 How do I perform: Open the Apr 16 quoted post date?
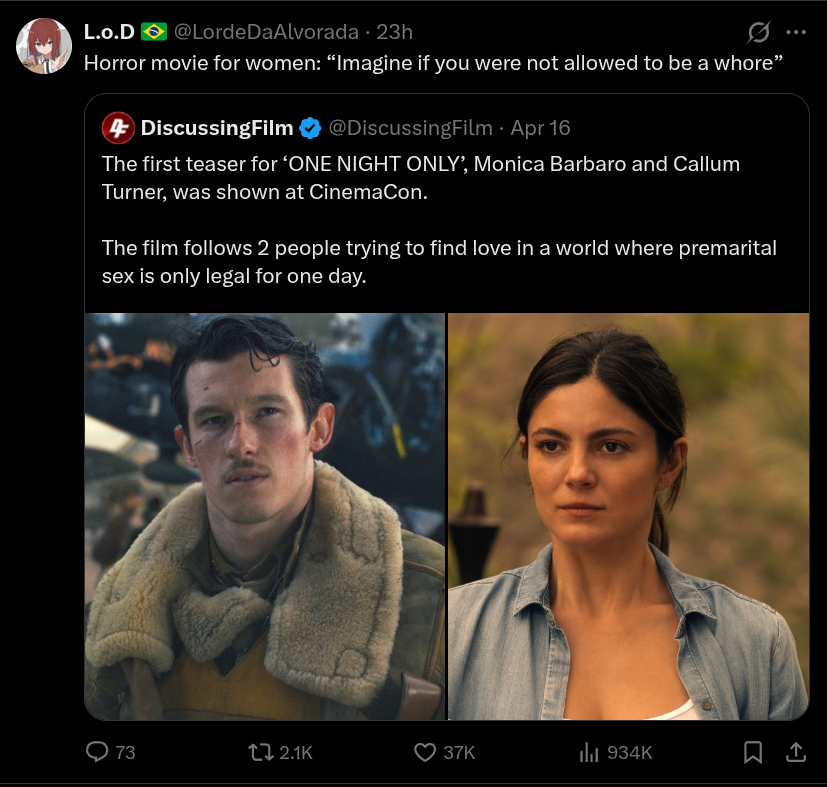click(540, 128)
